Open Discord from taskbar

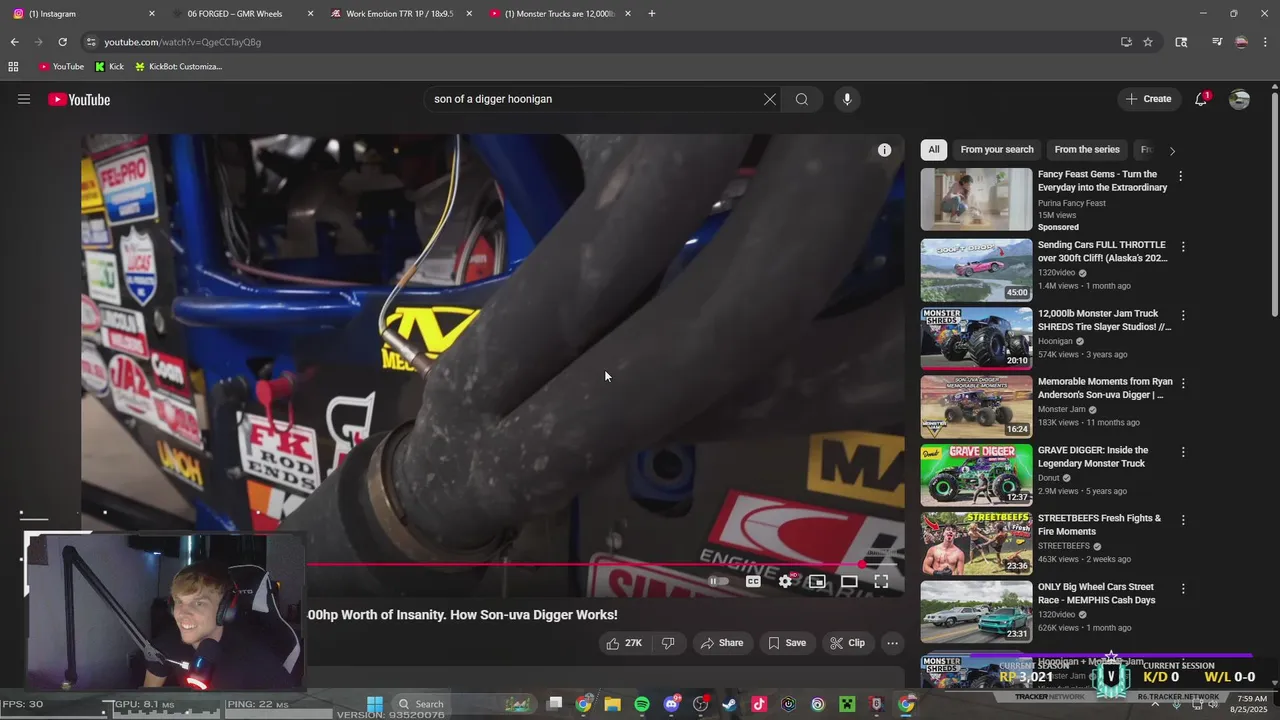pyautogui.click(x=671, y=704)
